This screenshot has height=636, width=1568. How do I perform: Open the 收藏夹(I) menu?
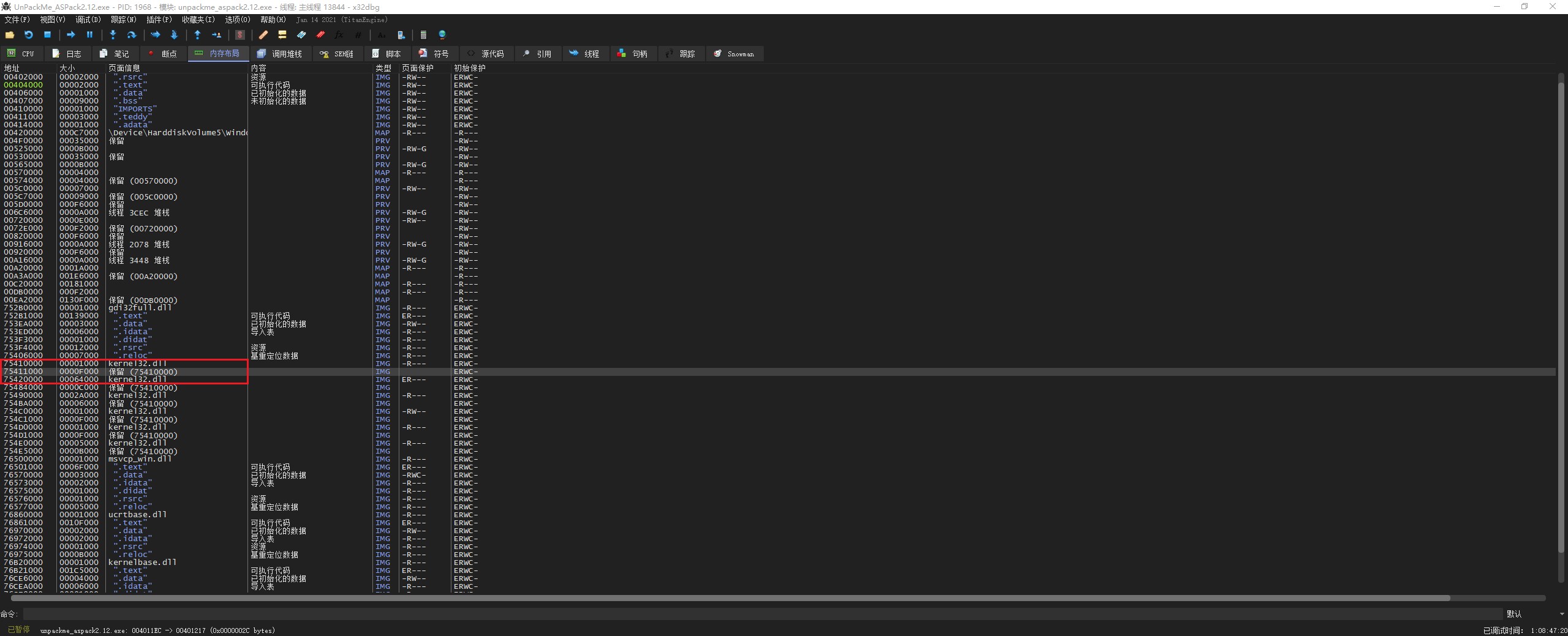[198, 20]
